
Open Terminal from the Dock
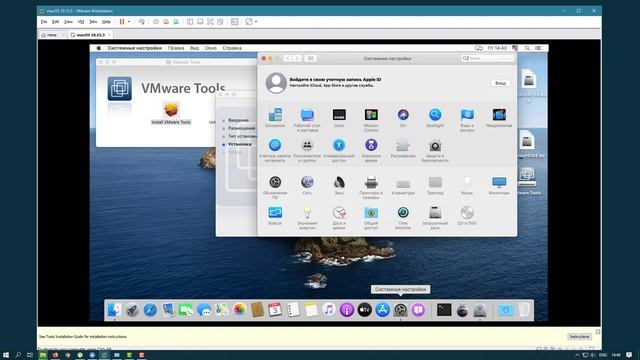coord(444,310)
